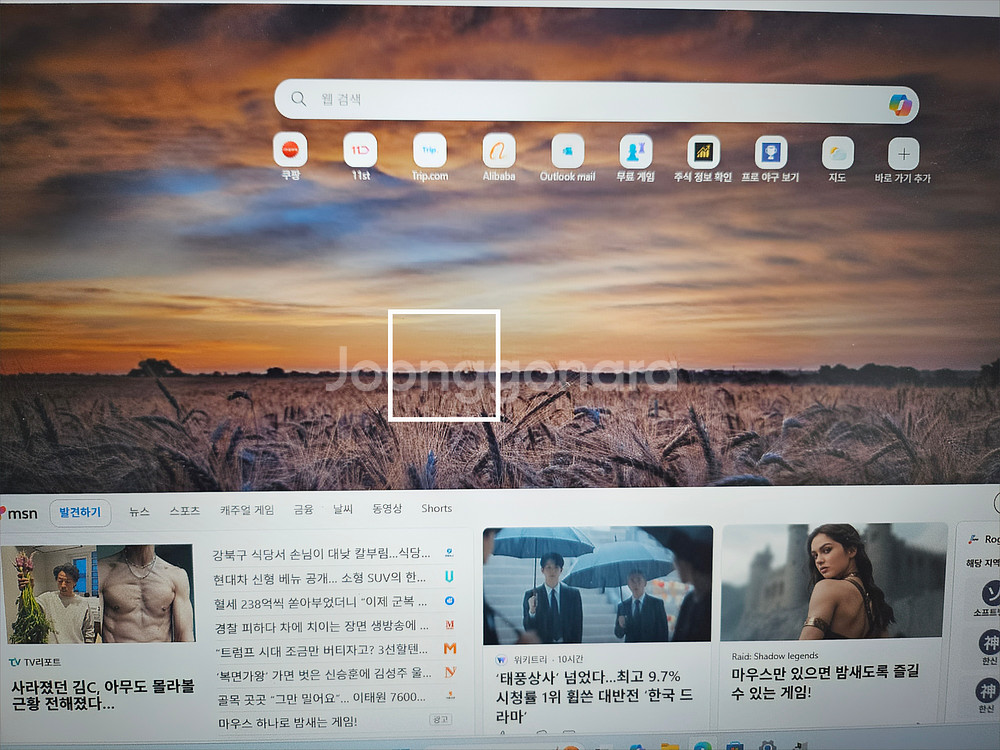The width and height of the screenshot is (1000, 750).
Task: Open the 무료 게임 chess icon
Action: pos(635,151)
